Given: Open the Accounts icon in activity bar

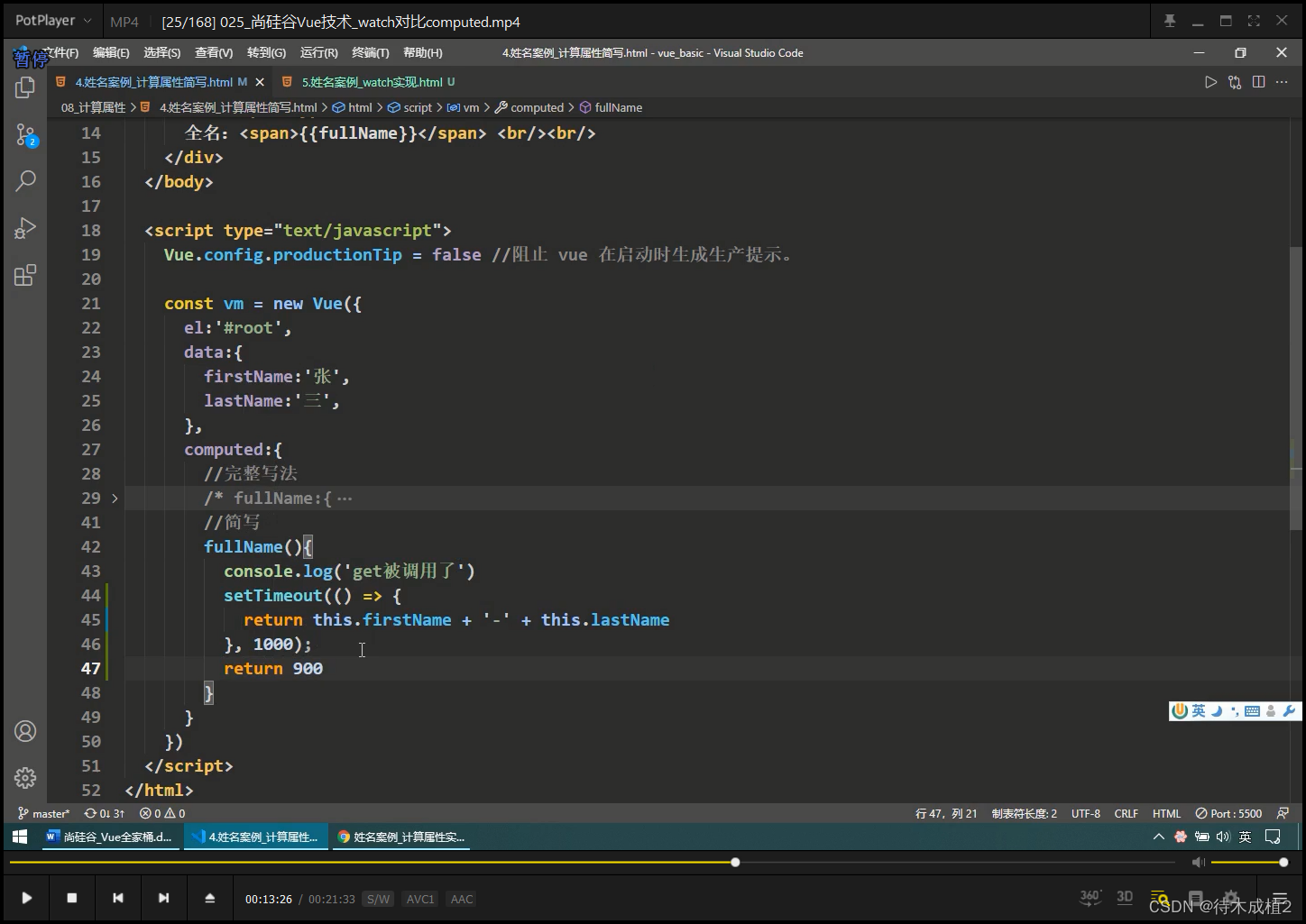Looking at the screenshot, I should [25, 731].
